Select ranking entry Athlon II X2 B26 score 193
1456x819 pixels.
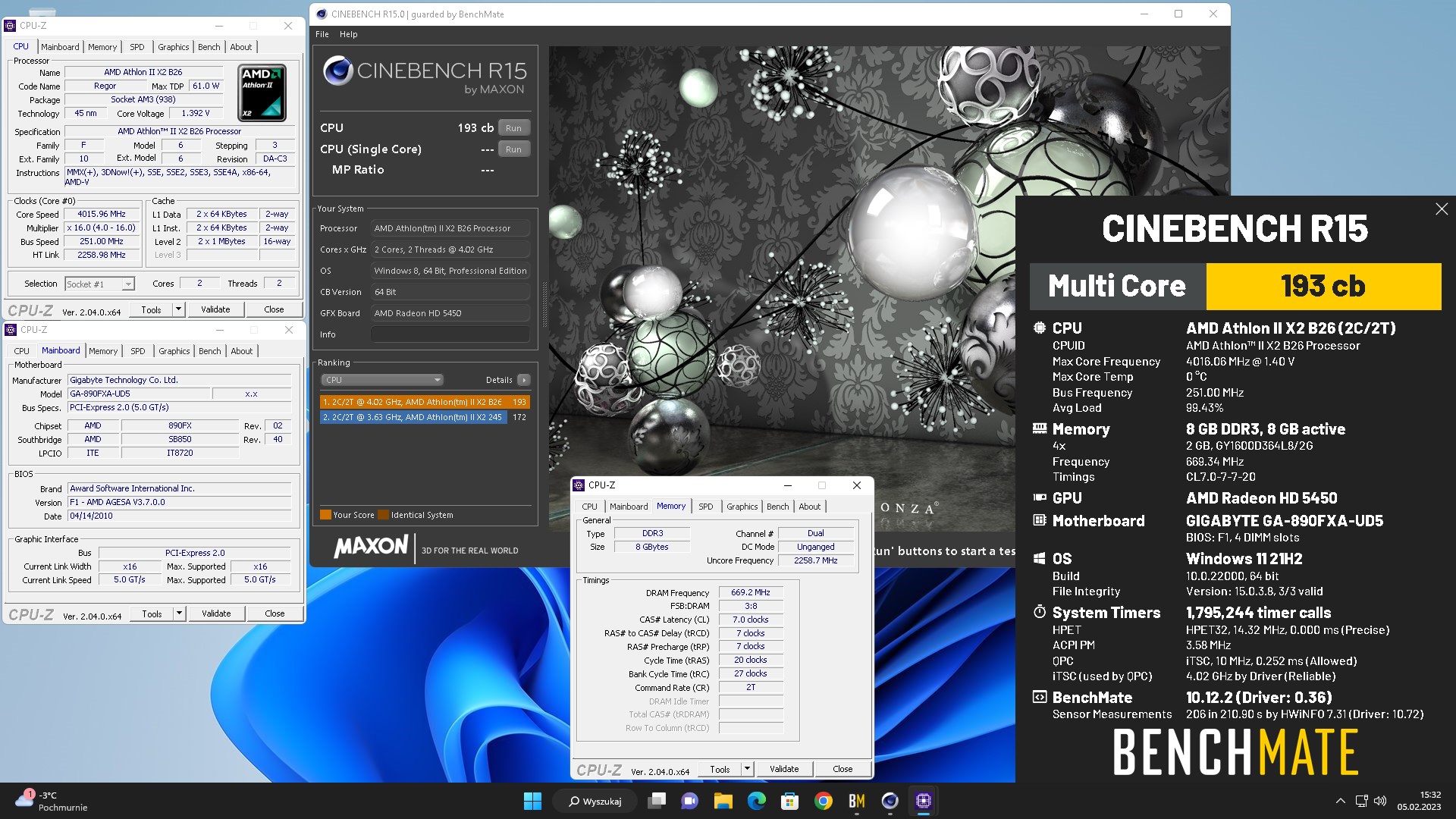[x=425, y=402]
